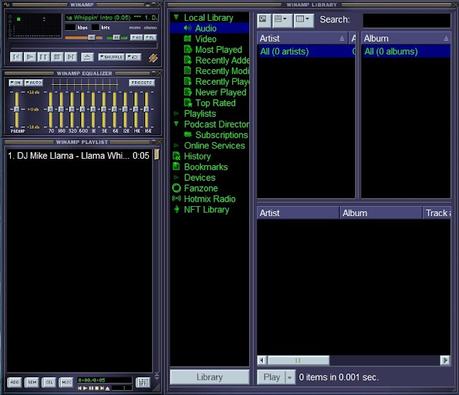Toggle the Shuffle button
The image size is (459, 395).
(x=111, y=57)
